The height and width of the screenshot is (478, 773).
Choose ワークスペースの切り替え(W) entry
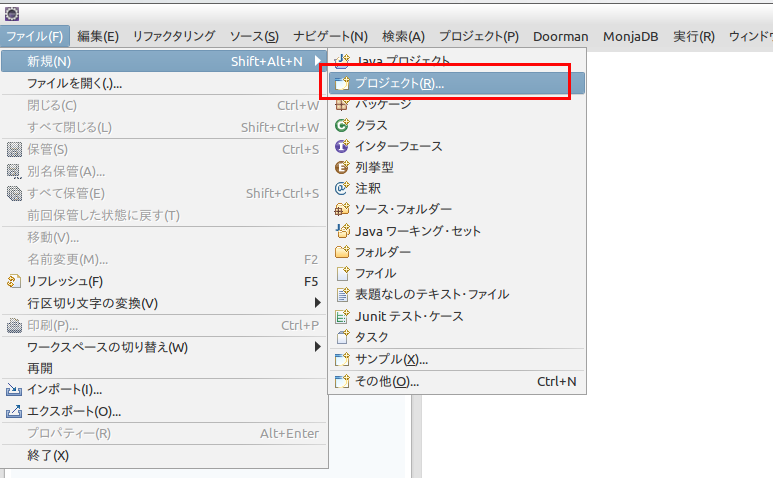pos(164,347)
